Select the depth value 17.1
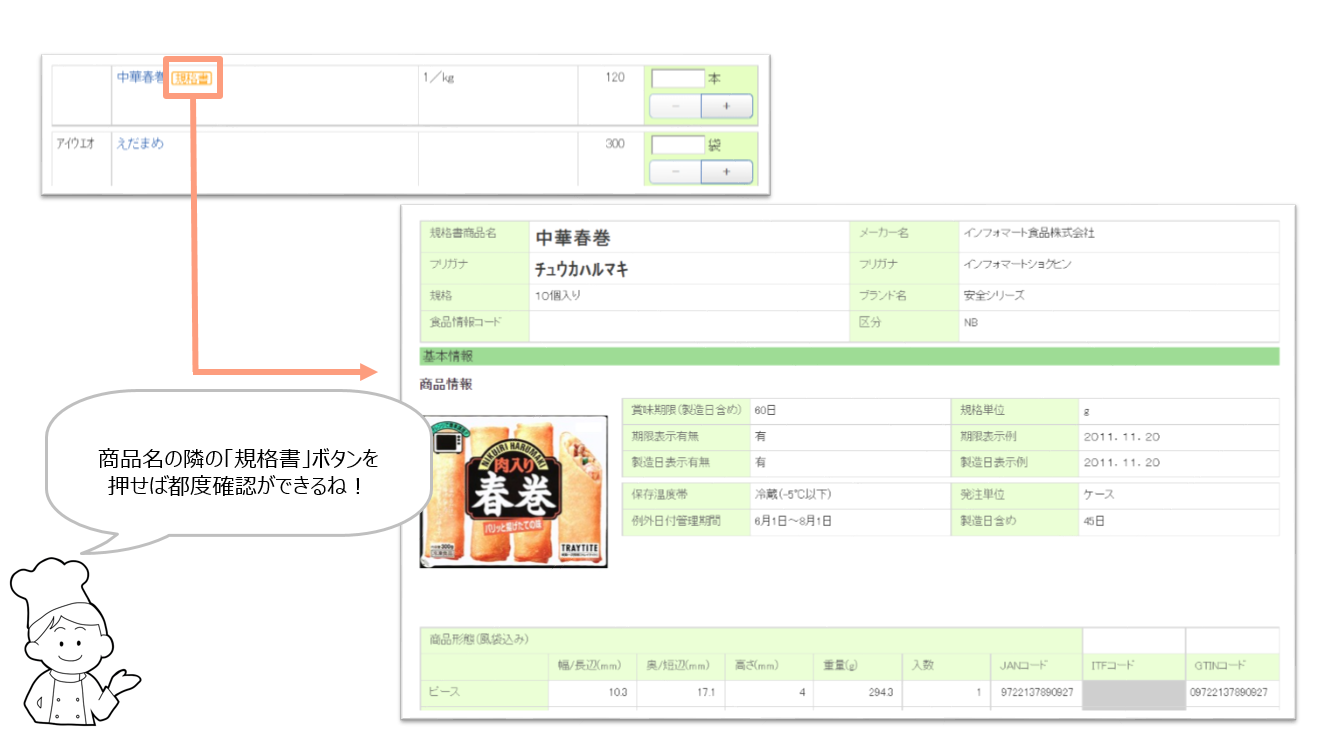 click(x=707, y=693)
